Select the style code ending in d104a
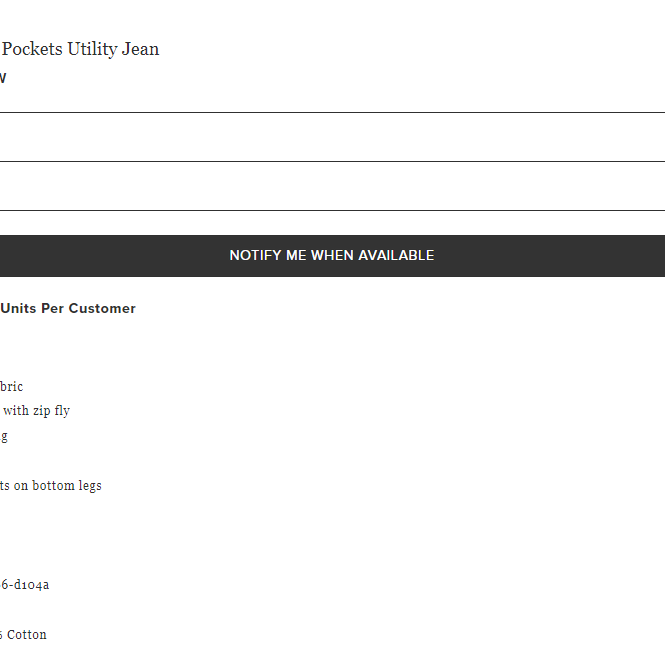This screenshot has width=665, height=665. coord(25,585)
